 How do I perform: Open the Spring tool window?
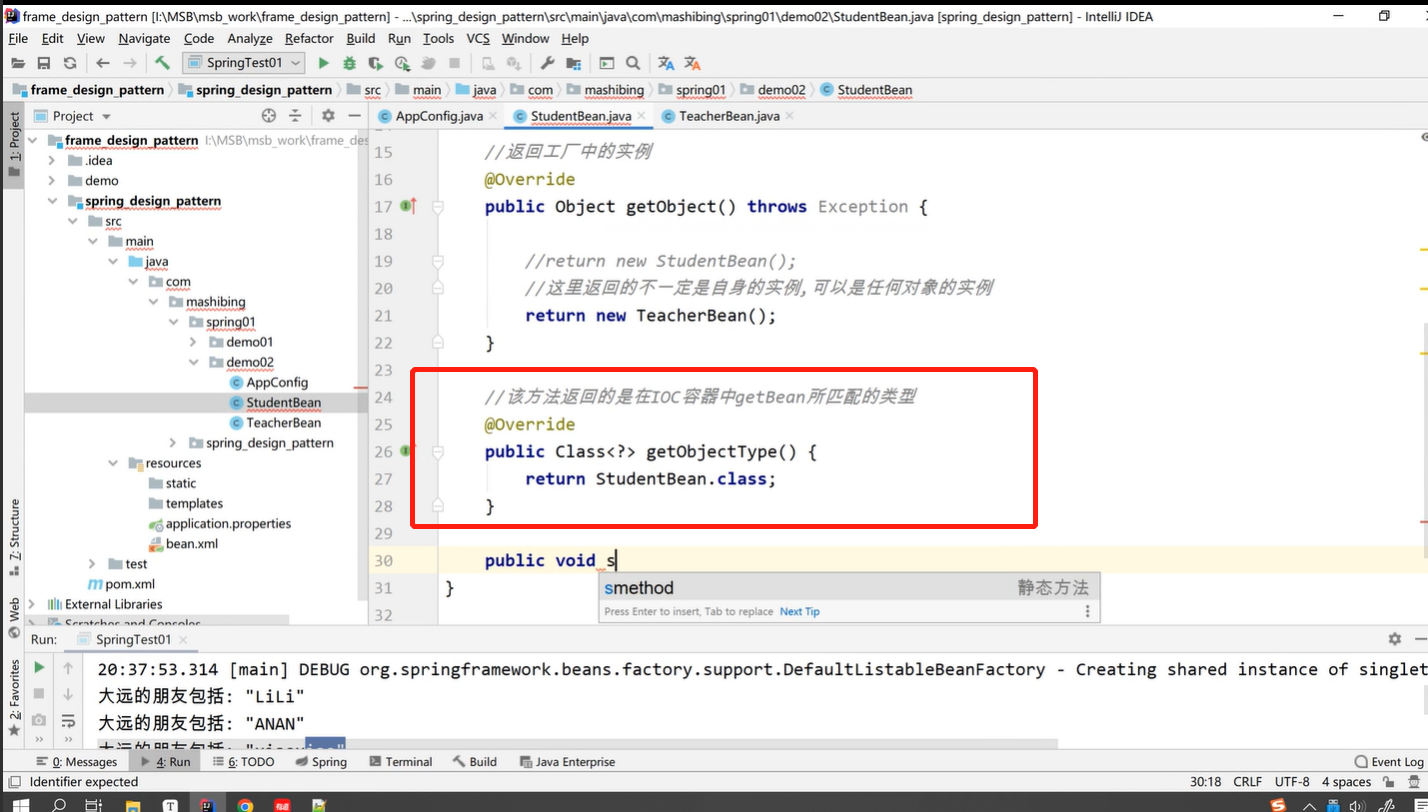(x=322, y=762)
